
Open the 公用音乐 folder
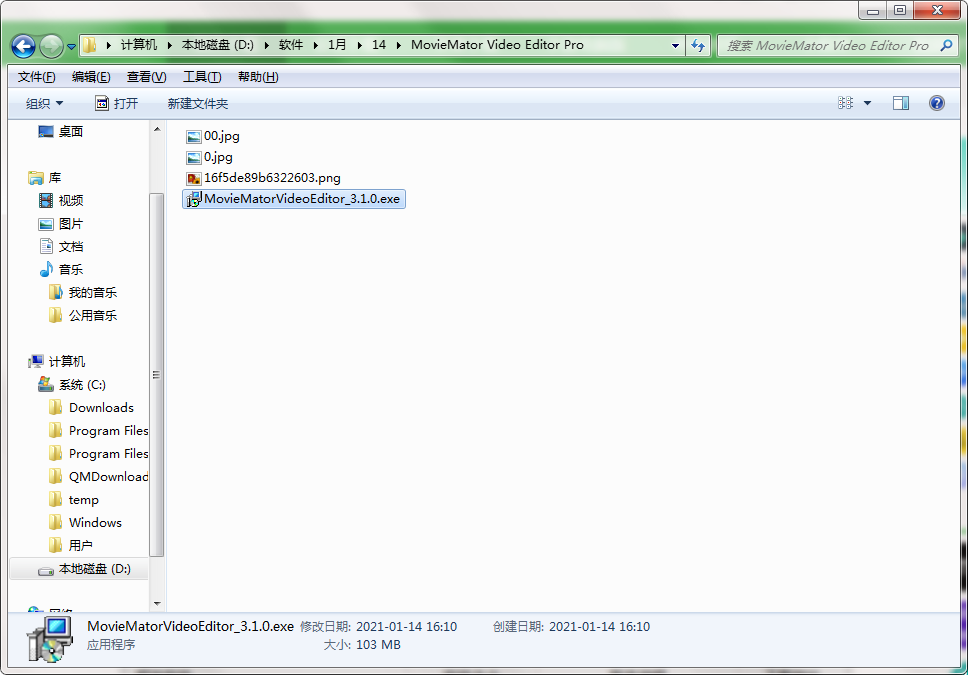[x=93, y=315]
